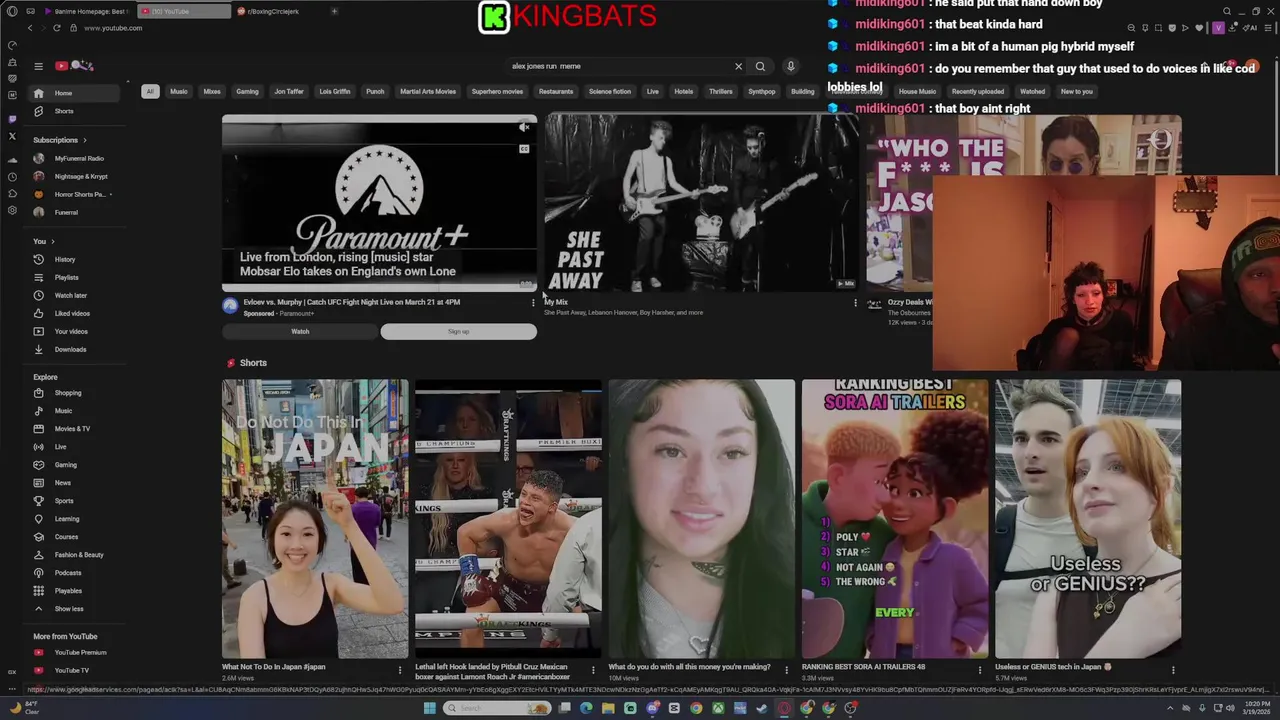Screen dimensions: 1280x720
Task: Open Movies & TV under Explore
Action: click(x=74, y=429)
